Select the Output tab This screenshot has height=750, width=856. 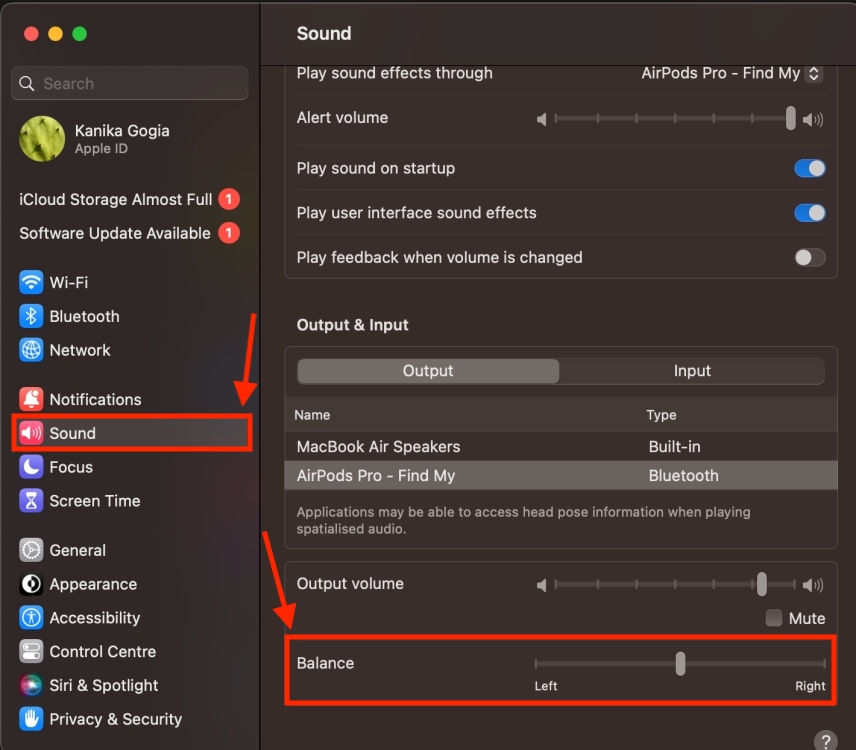pyautogui.click(x=428, y=371)
